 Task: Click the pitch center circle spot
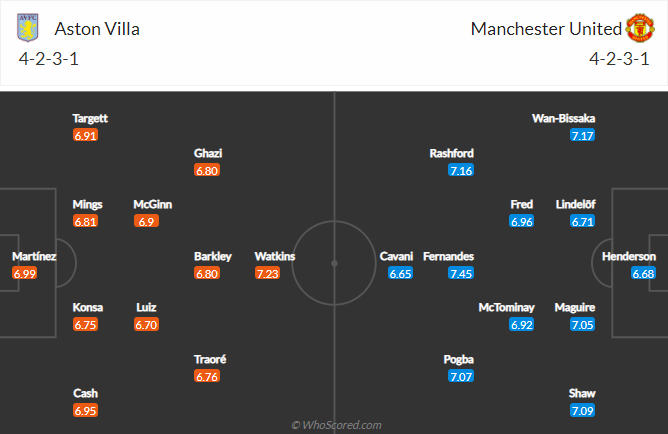(334, 263)
